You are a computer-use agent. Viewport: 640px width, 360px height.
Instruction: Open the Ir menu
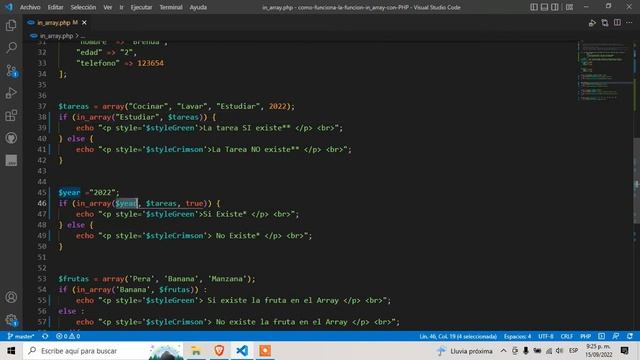point(121,7)
